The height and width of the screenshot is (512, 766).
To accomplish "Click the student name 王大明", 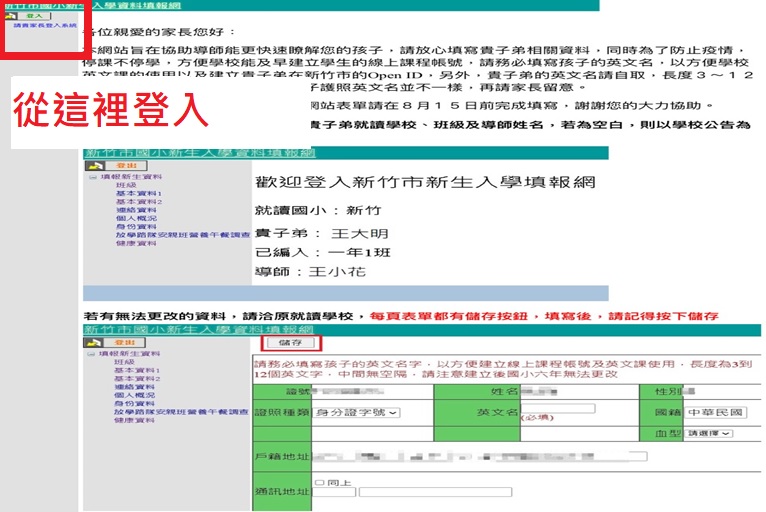I will (x=360, y=234).
